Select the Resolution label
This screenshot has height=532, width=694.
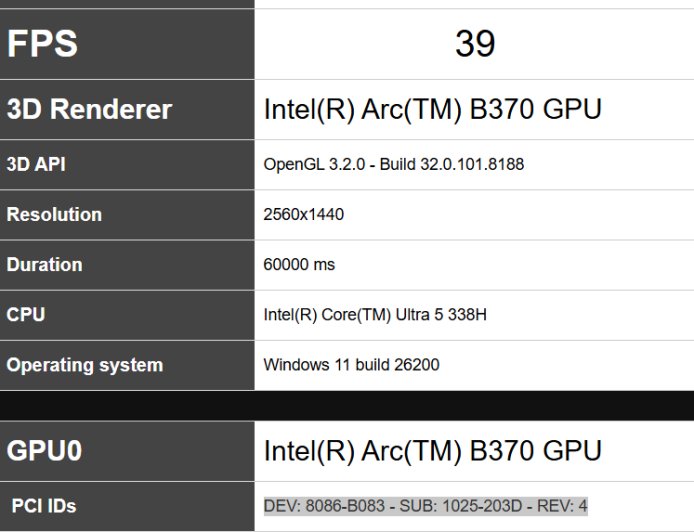54,214
